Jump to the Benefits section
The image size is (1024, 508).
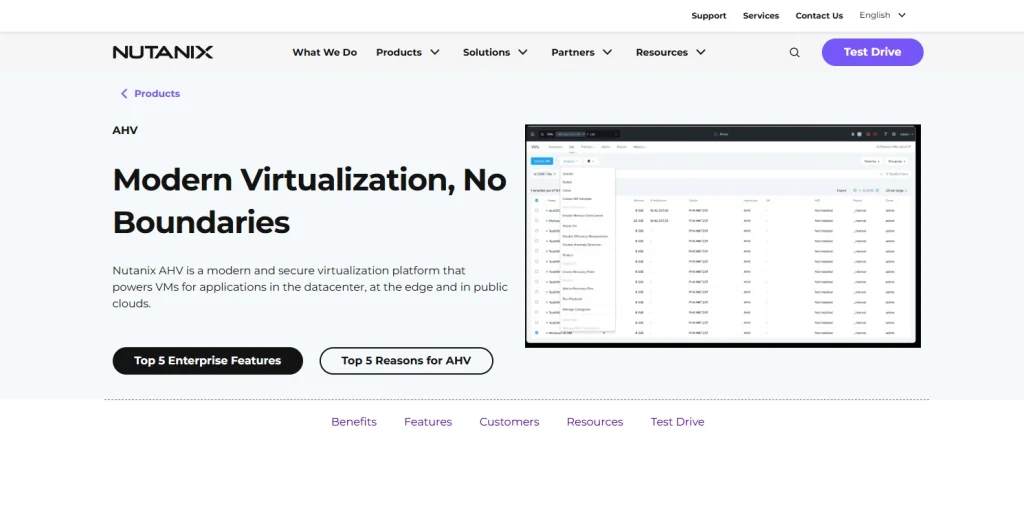click(x=354, y=422)
